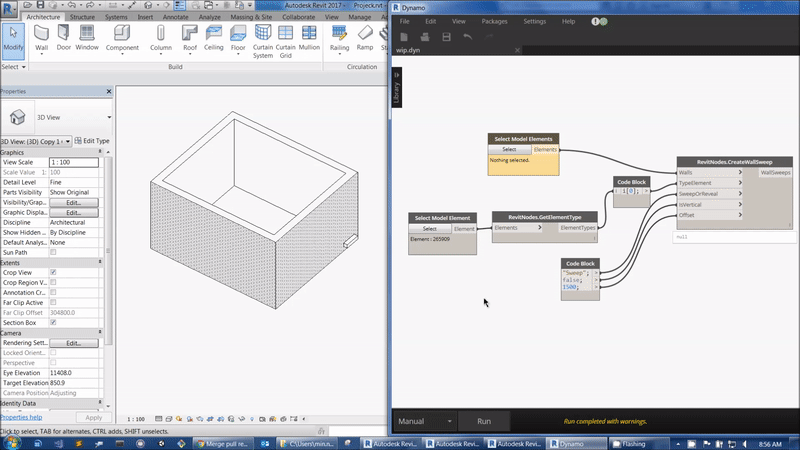The width and height of the screenshot is (800, 450).
Task: Click Select button in Select Model Elements node
Action: coord(509,149)
